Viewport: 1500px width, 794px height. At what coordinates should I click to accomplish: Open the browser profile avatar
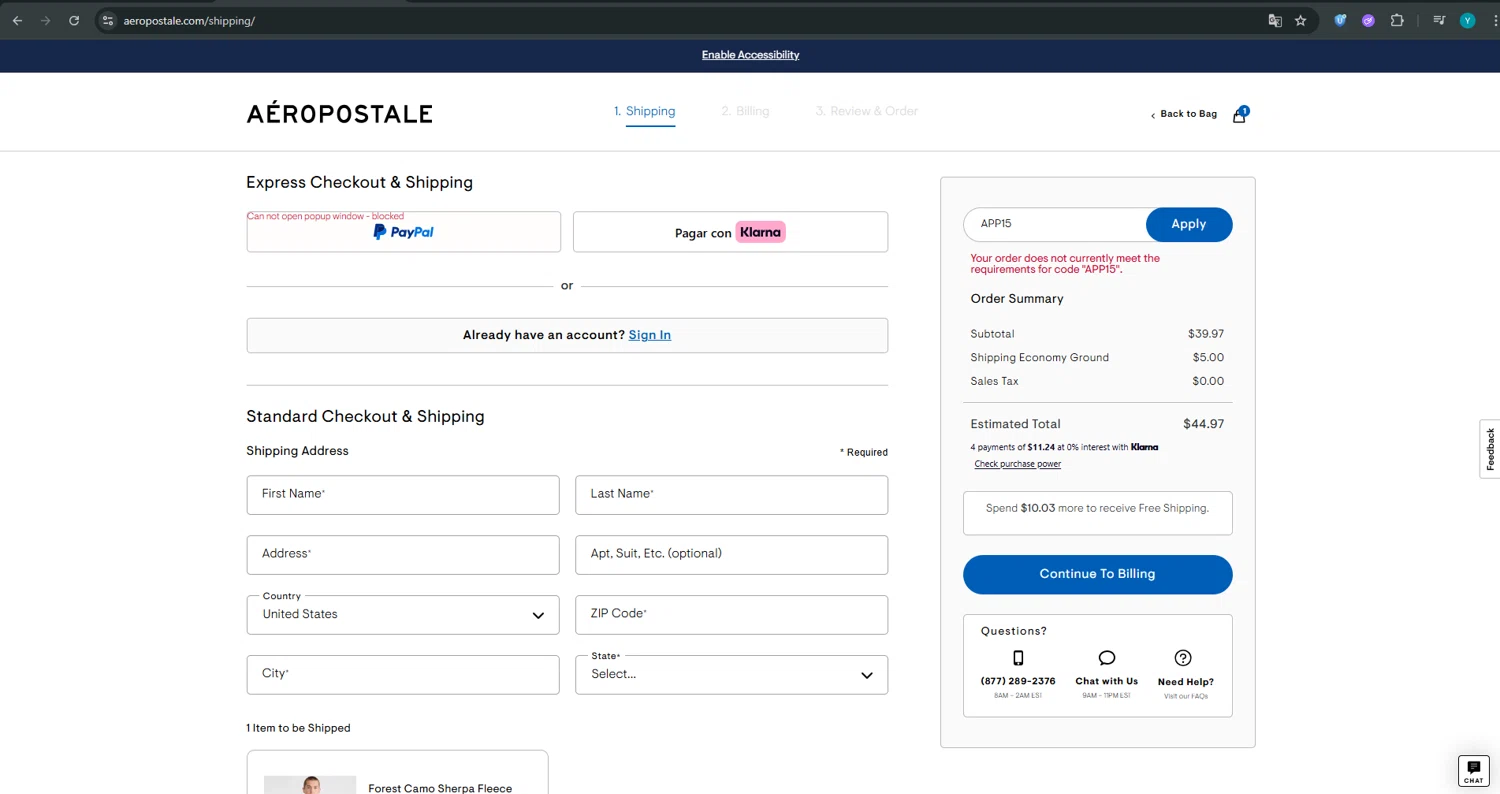(x=1467, y=20)
